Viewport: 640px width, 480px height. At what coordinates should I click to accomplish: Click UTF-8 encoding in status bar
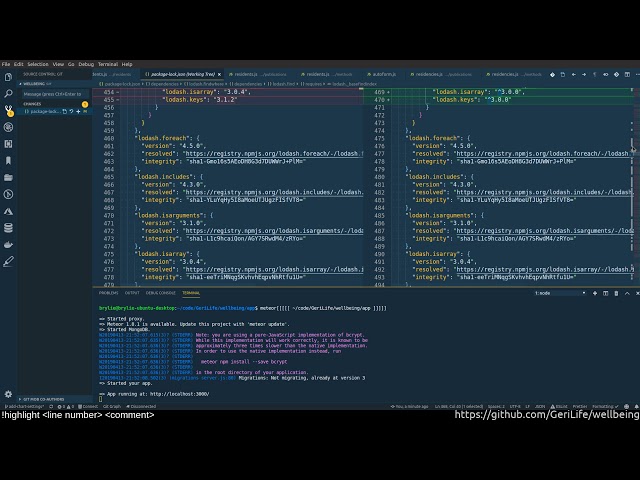coord(515,407)
